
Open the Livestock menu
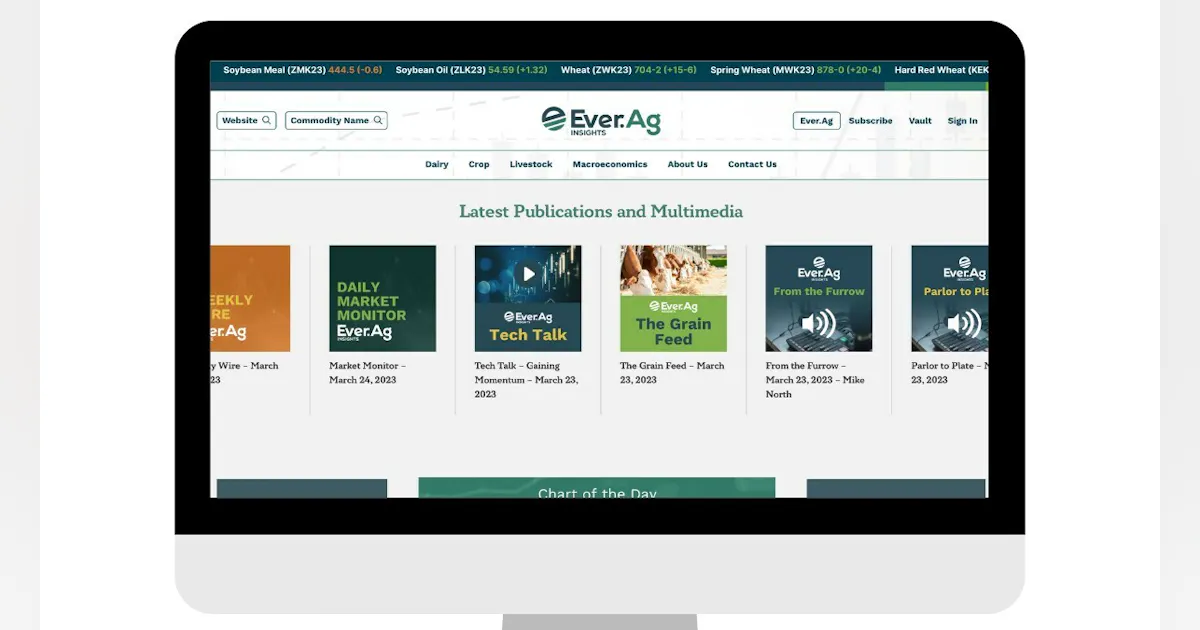point(531,164)
